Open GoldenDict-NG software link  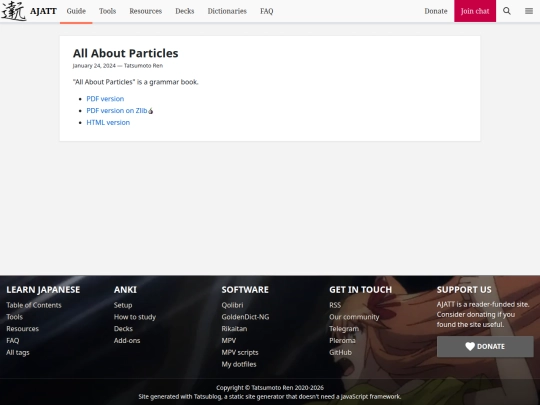point(245,317)
